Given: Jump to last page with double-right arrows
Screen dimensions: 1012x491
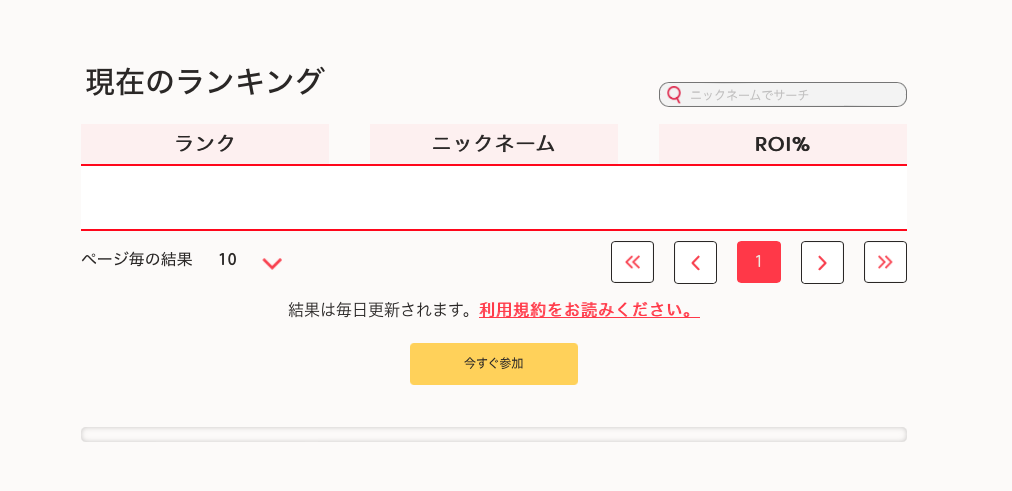Looking at the screenshot, I should click(x=885, y=262).
